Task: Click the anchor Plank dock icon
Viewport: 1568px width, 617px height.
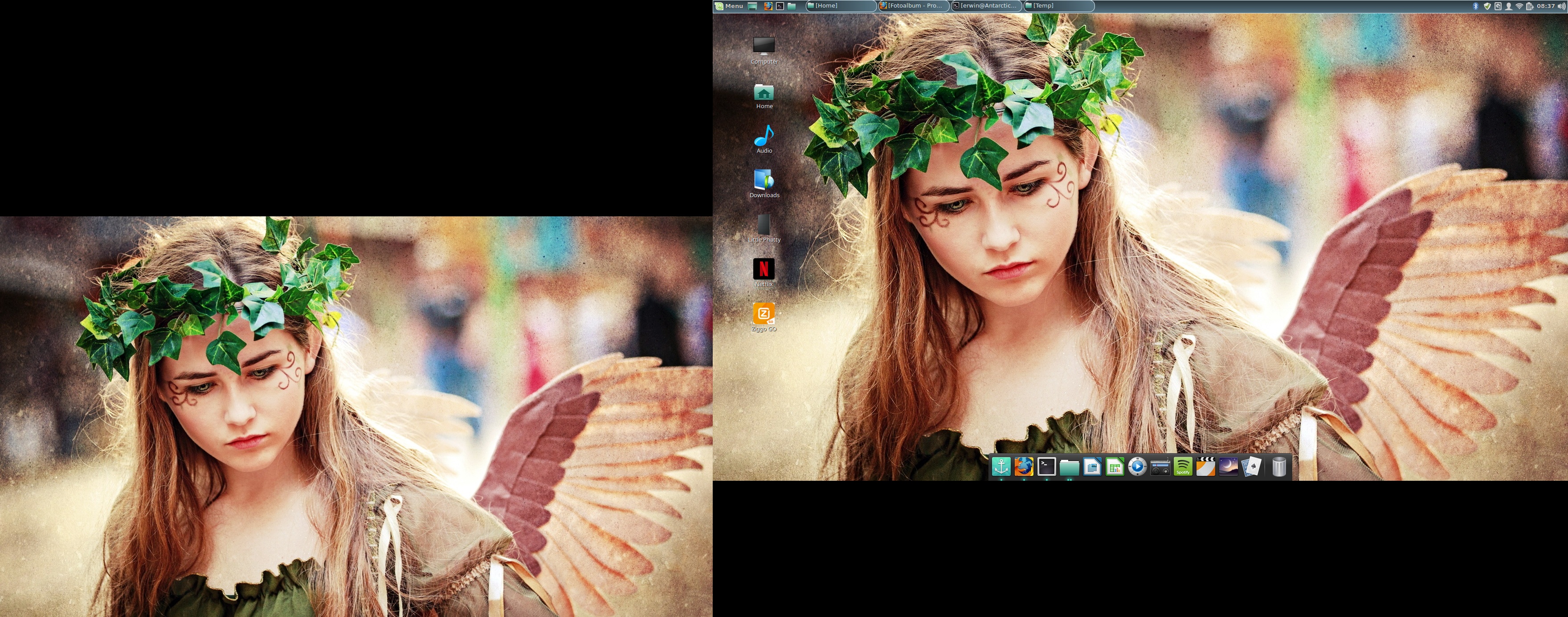Action: 1001,467
